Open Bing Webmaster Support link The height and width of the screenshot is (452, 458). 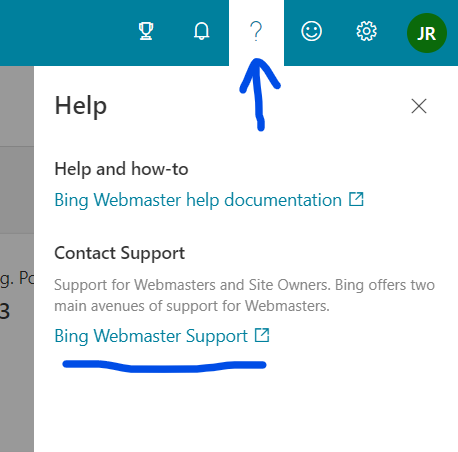click(x=162, y=336)
